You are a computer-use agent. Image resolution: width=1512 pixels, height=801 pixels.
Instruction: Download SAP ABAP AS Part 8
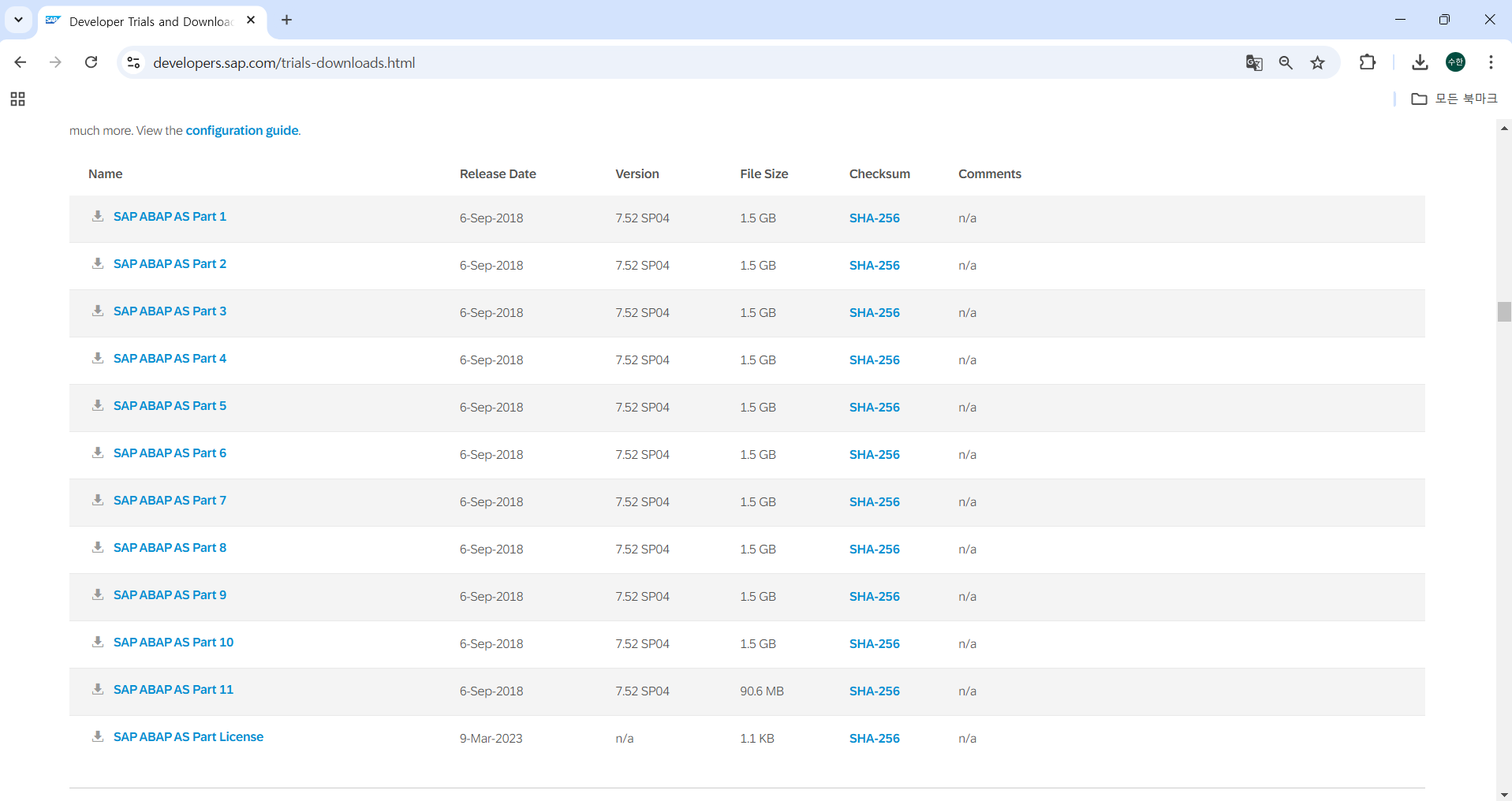pyautogui.click(x=170, y=547)
